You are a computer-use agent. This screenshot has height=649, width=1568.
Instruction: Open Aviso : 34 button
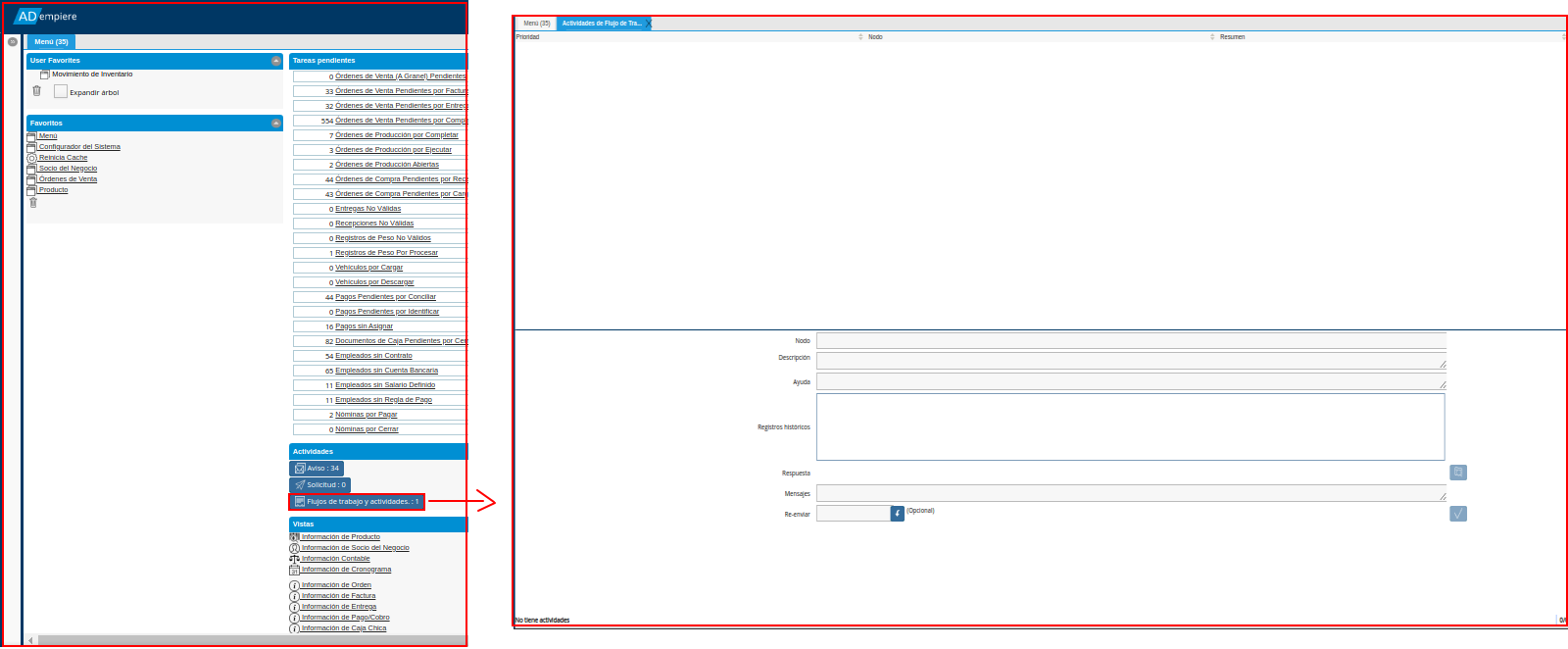click(x=318, y=469)
